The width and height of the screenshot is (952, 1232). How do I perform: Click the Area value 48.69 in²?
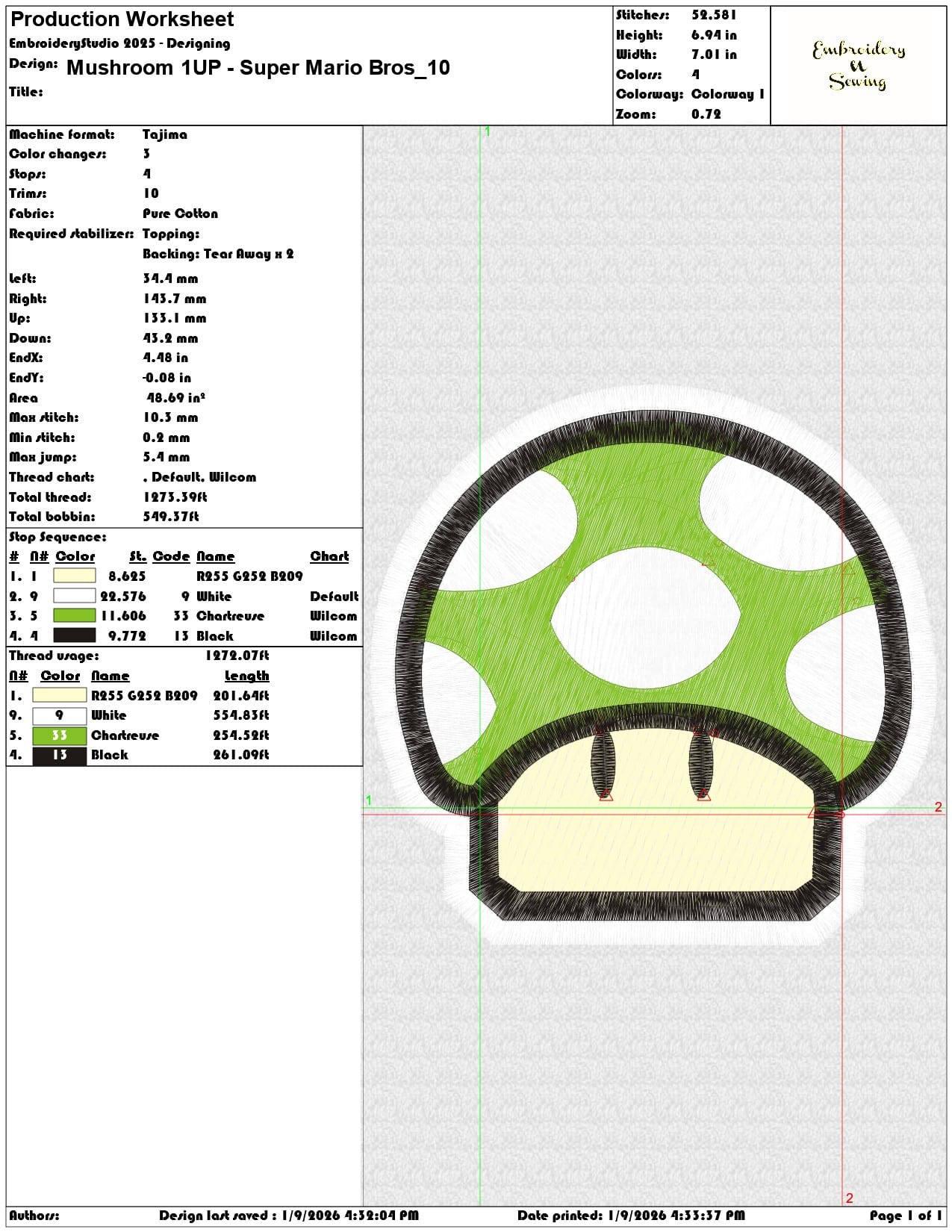point(176,398)
